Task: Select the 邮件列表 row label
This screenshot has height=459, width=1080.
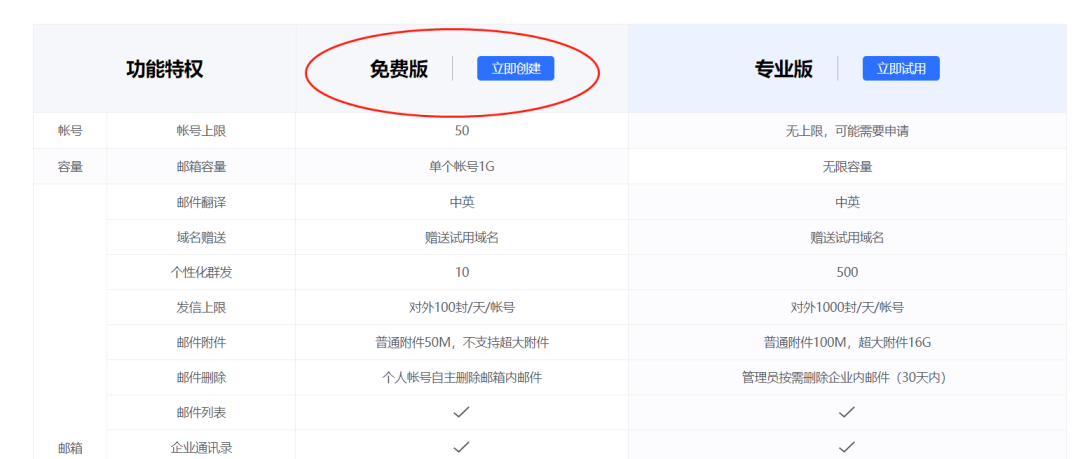Action: click(201, 413)
